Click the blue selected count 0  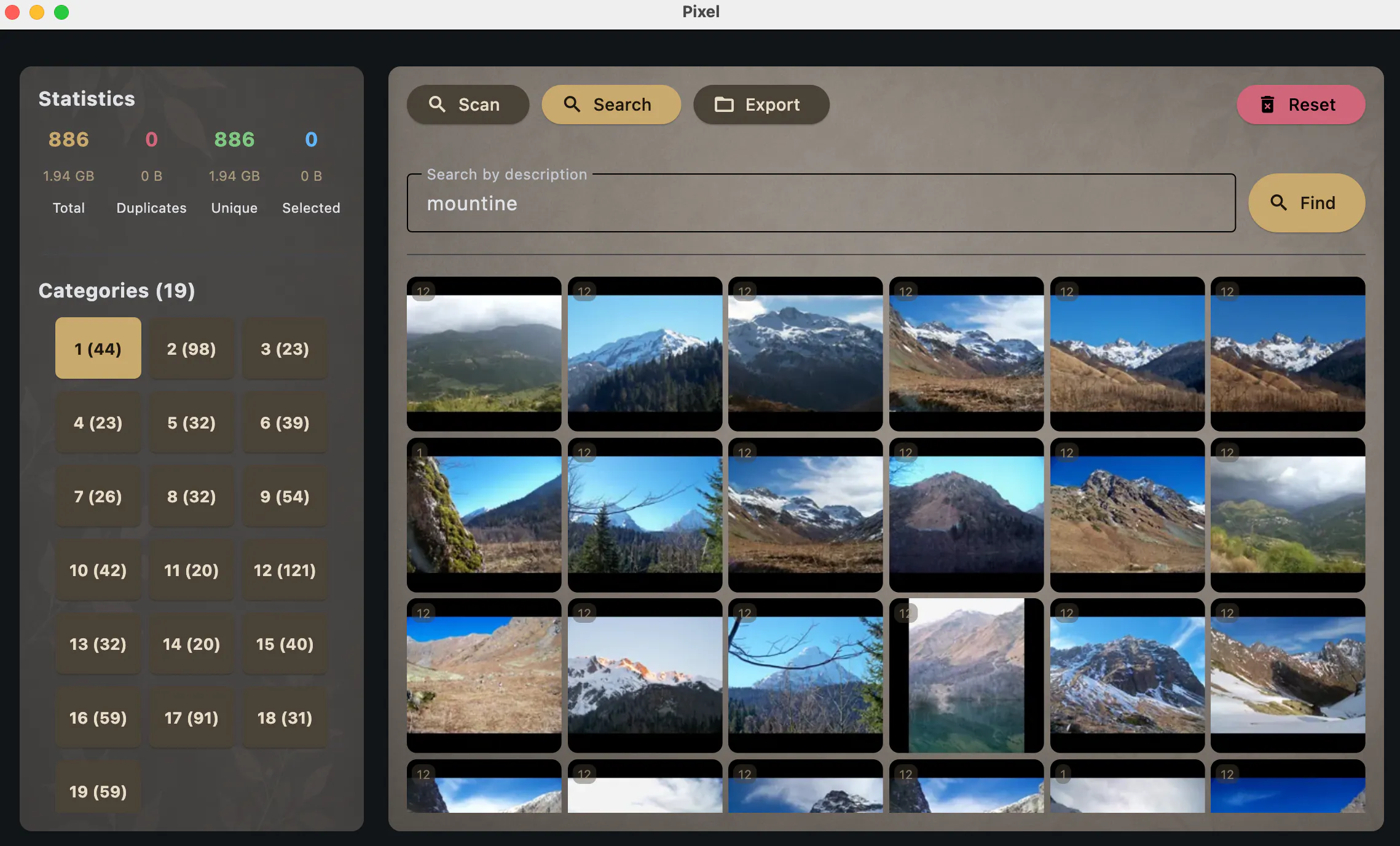(311, 140)
